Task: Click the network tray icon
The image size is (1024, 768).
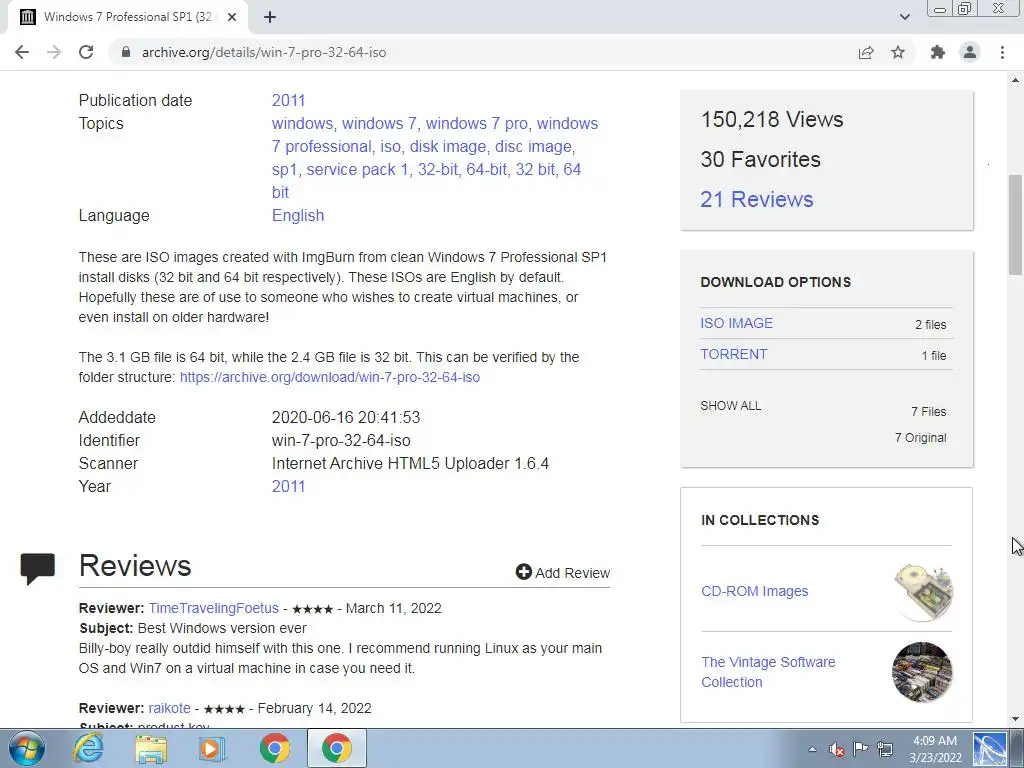Action: (x=885, y=749)
